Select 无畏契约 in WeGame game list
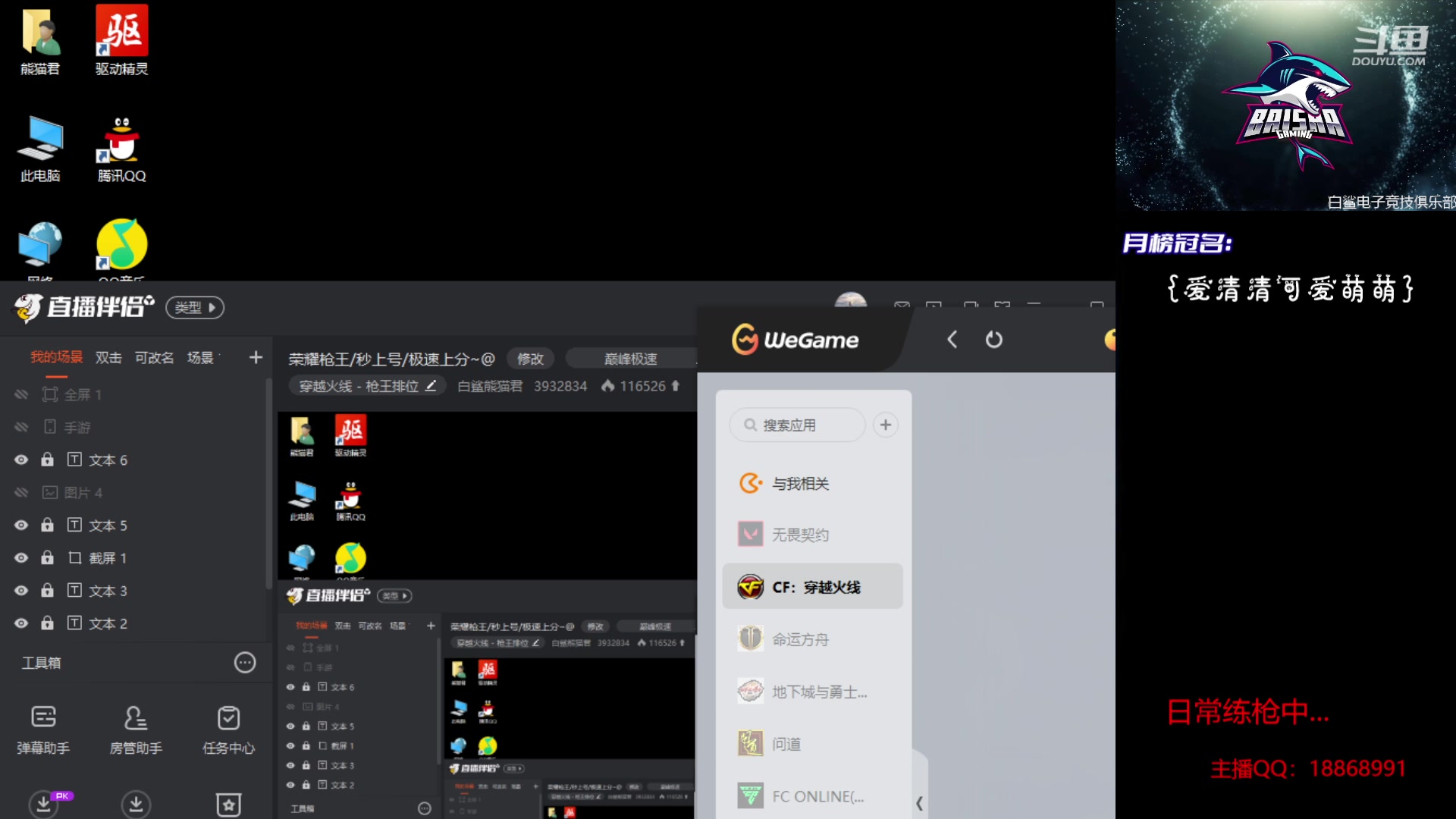1456x819 pixels. click(812, 535)
